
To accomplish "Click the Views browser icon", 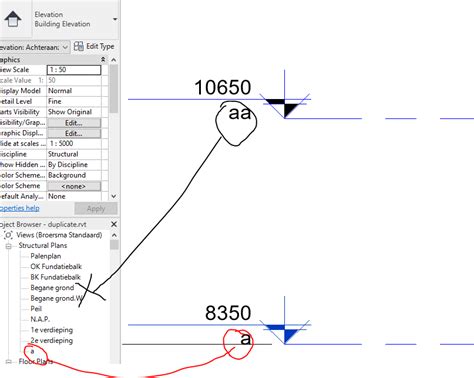I will tap(8, 235).
